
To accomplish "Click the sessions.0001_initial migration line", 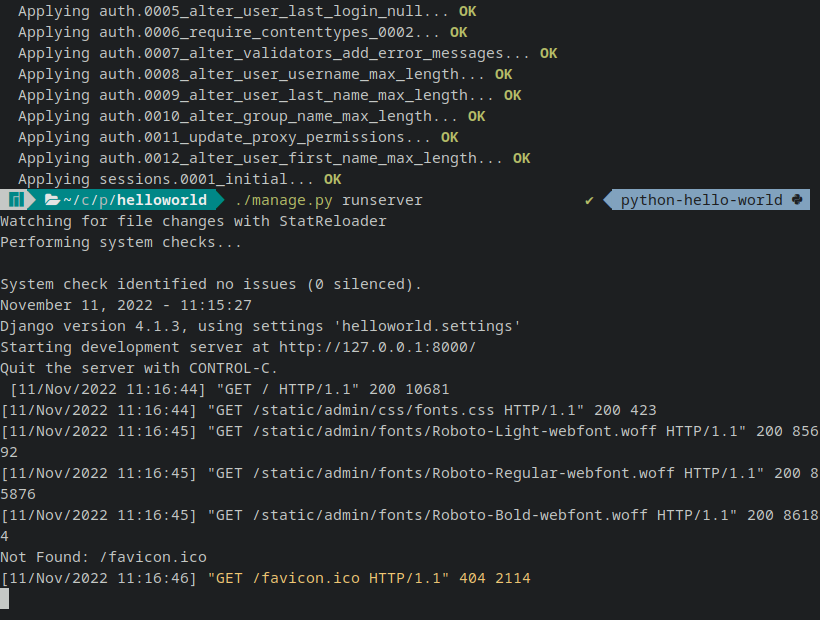I will click(179, 179).
